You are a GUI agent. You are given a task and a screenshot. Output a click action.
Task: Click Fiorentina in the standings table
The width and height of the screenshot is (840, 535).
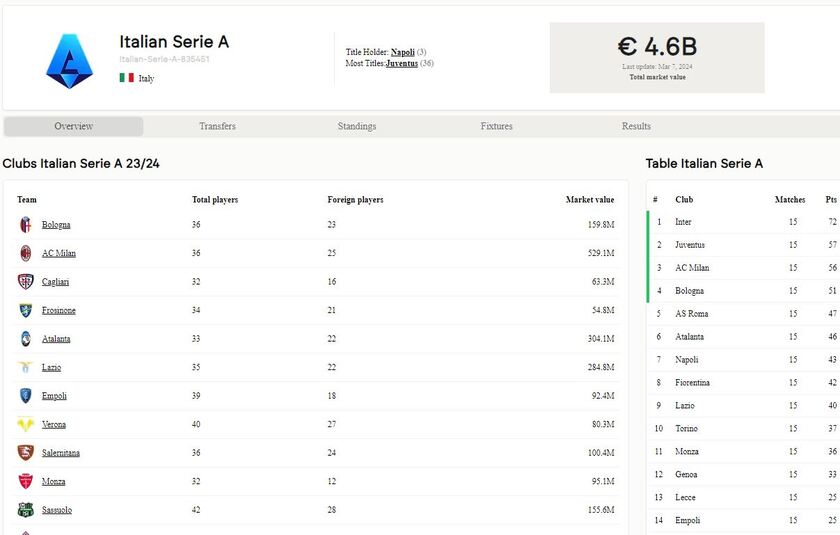692,383
